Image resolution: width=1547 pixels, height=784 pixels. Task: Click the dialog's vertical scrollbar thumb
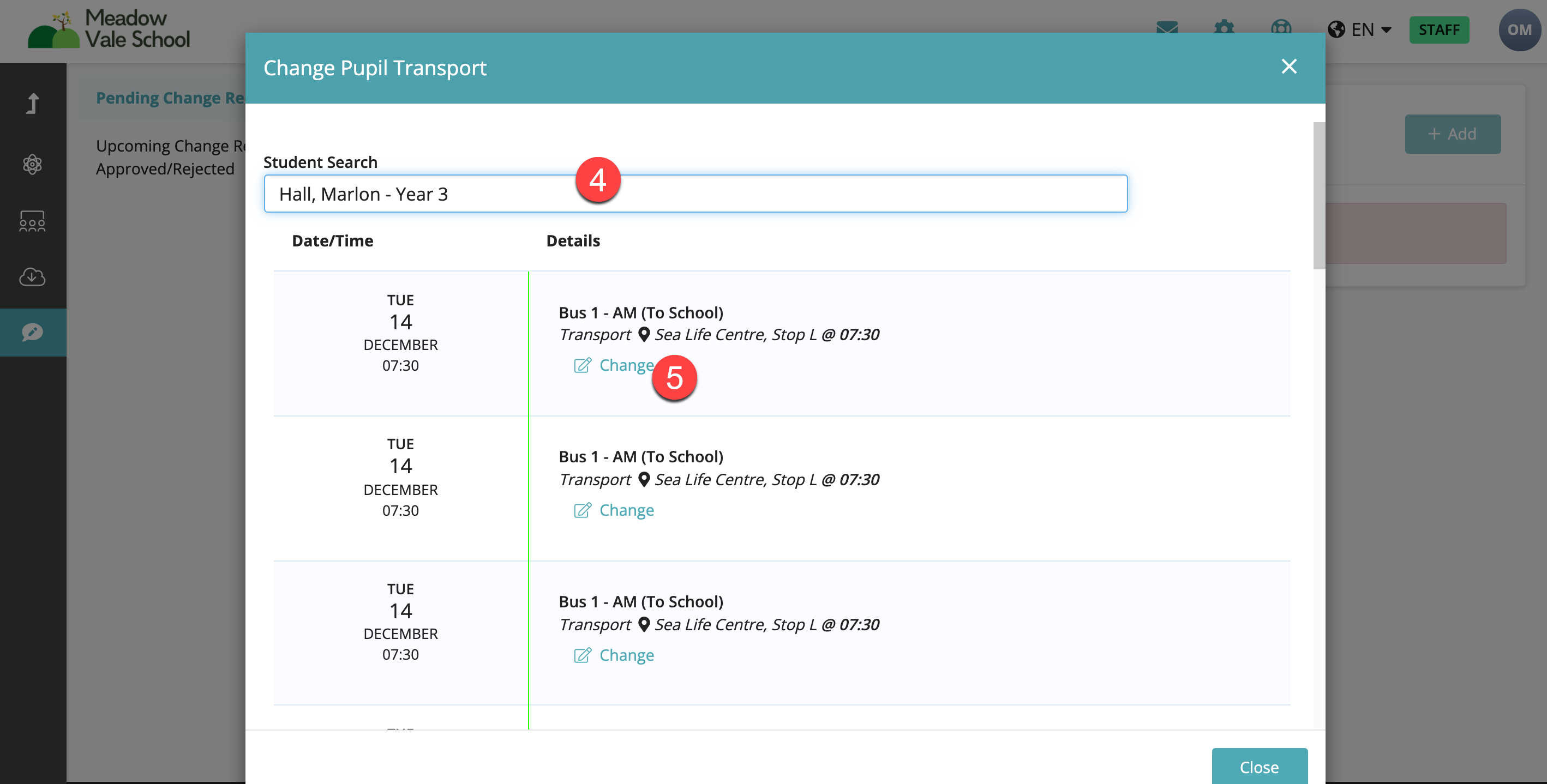coord(1318,196)
